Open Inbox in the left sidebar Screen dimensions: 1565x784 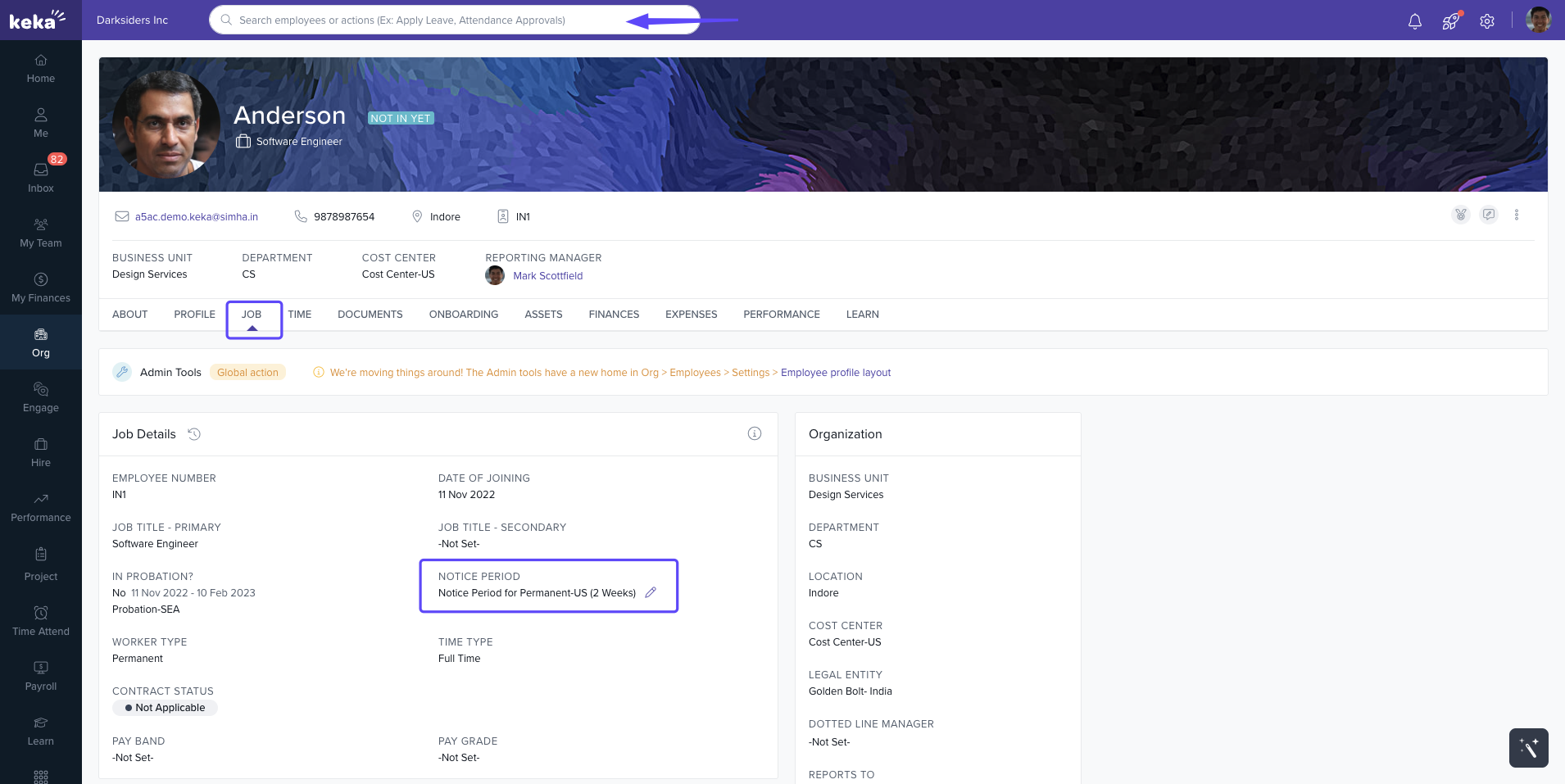coord(41,177)
